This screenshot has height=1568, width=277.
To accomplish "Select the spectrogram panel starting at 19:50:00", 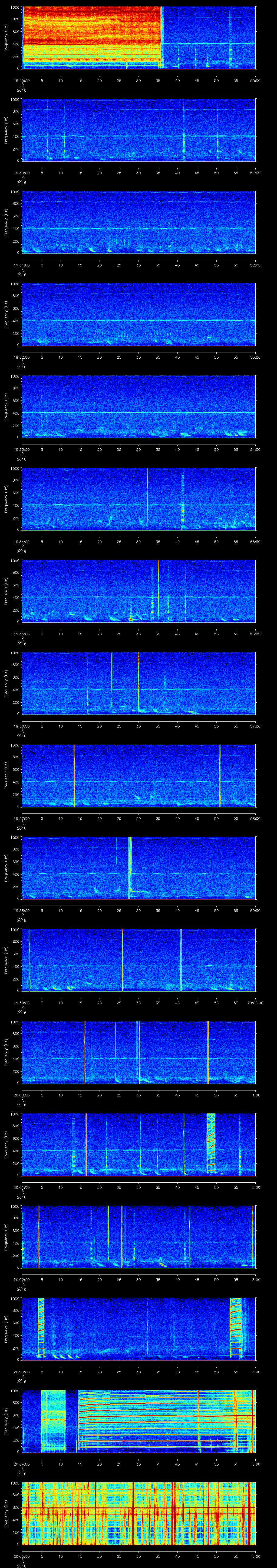I will 139,130.
